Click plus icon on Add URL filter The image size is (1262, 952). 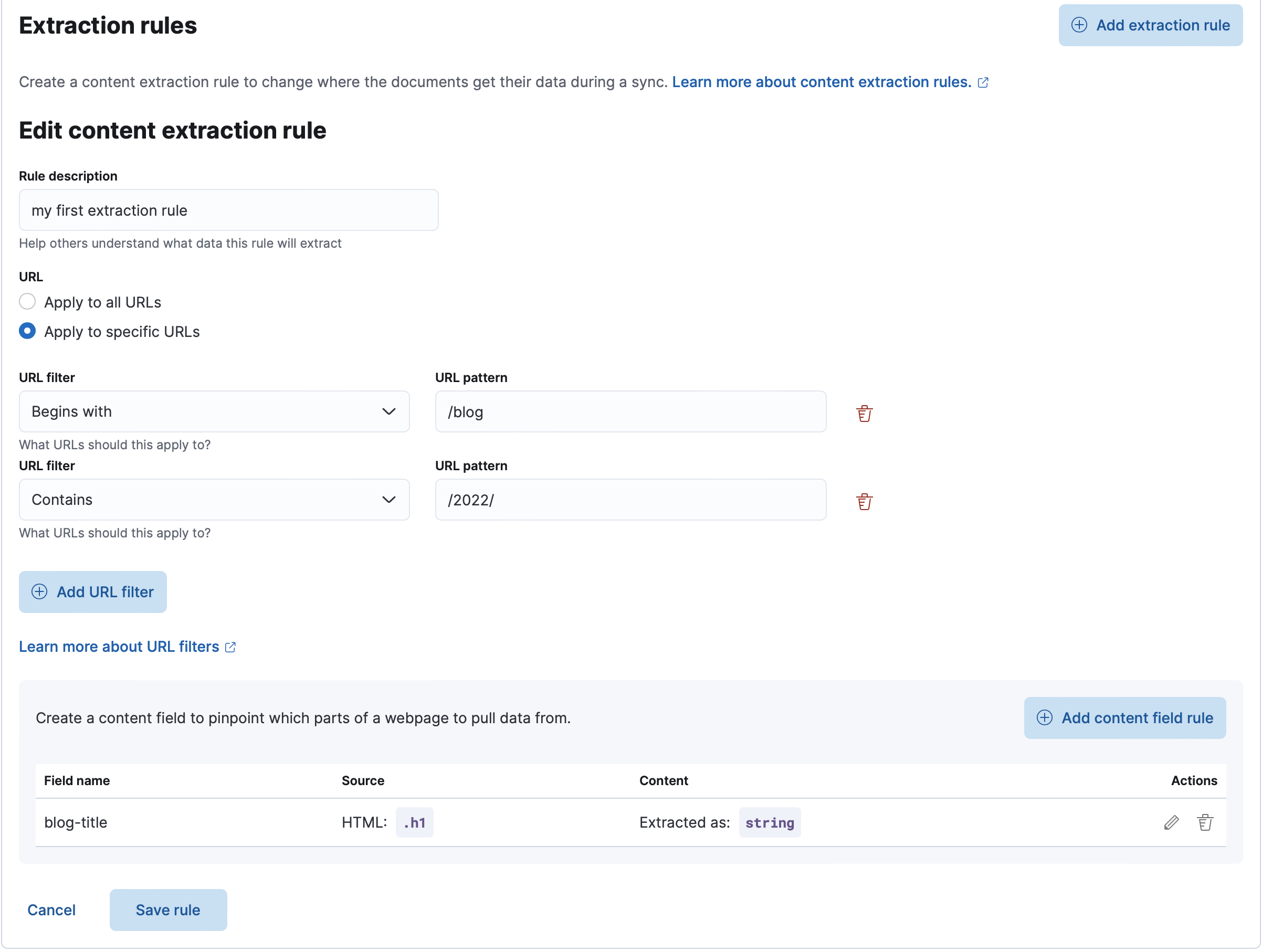coord(39,591)
